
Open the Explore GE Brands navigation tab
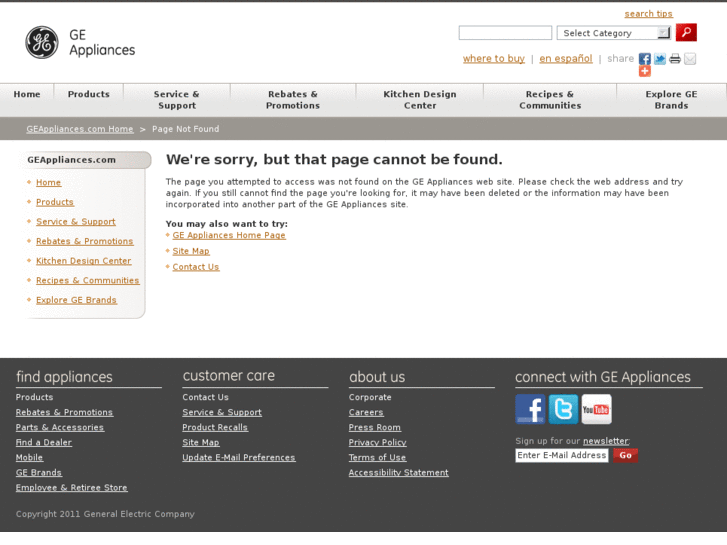point(671,100)
